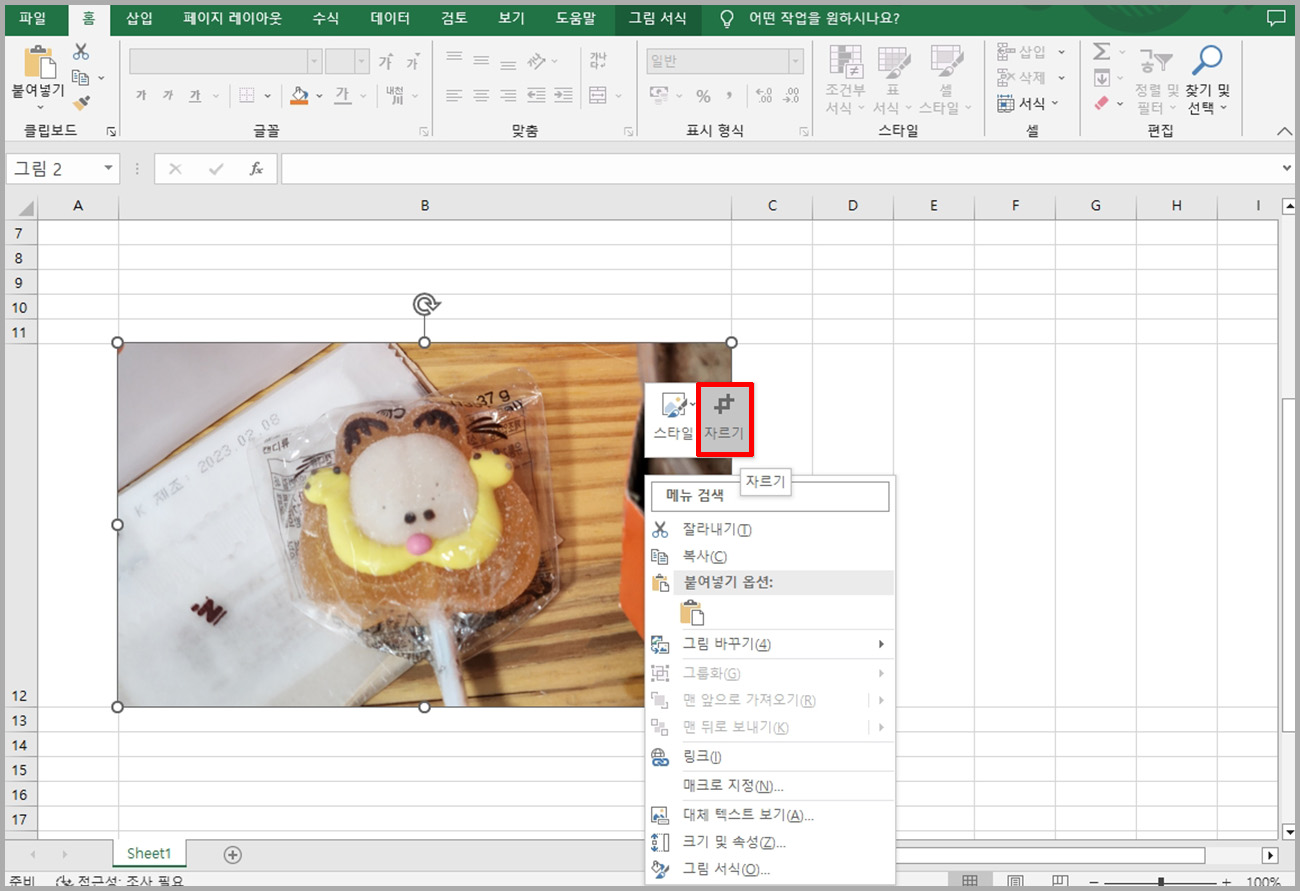
Task: Switch to the 수식 tab
Action: pos(325,18)
